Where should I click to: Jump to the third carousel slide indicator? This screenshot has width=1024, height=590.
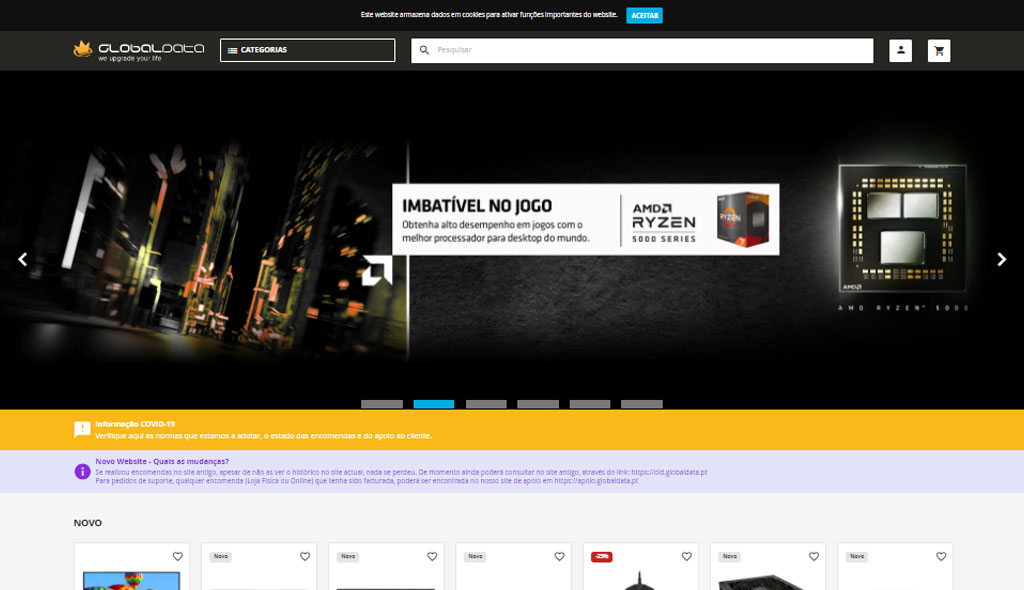(486, 404)
